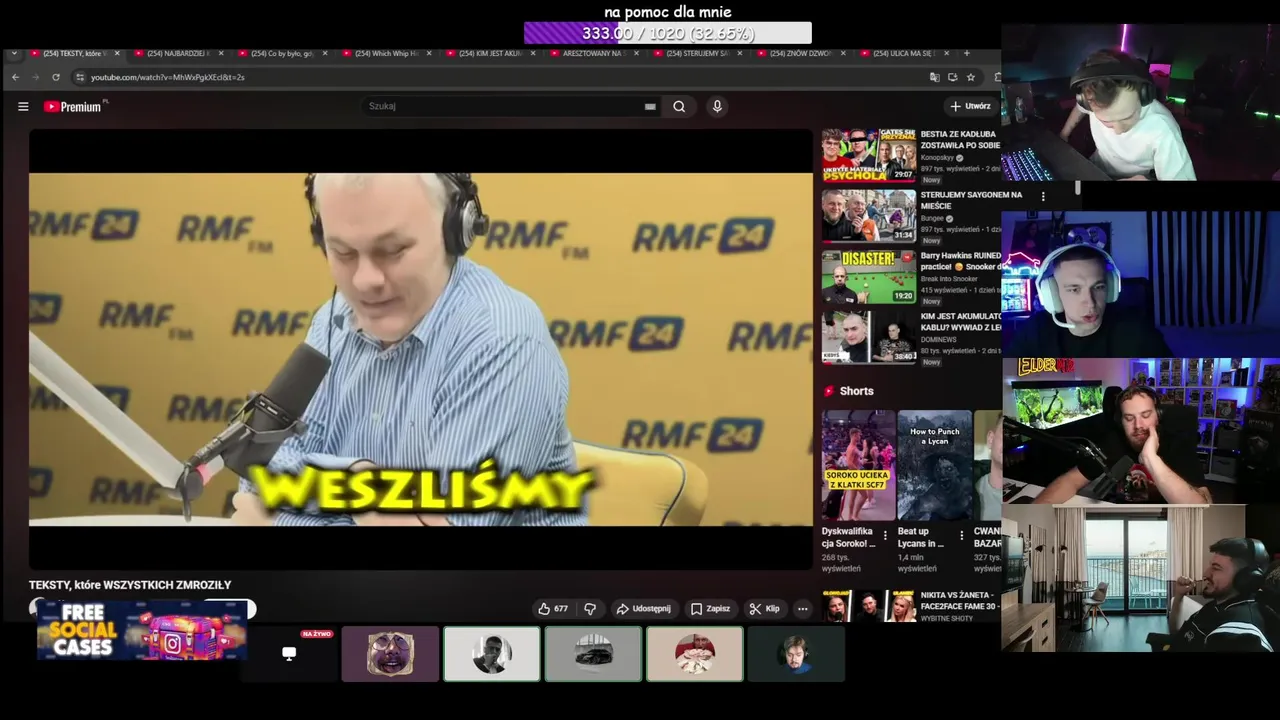Open site info icon left of URL
The image size is (1280, 720).
79,77
